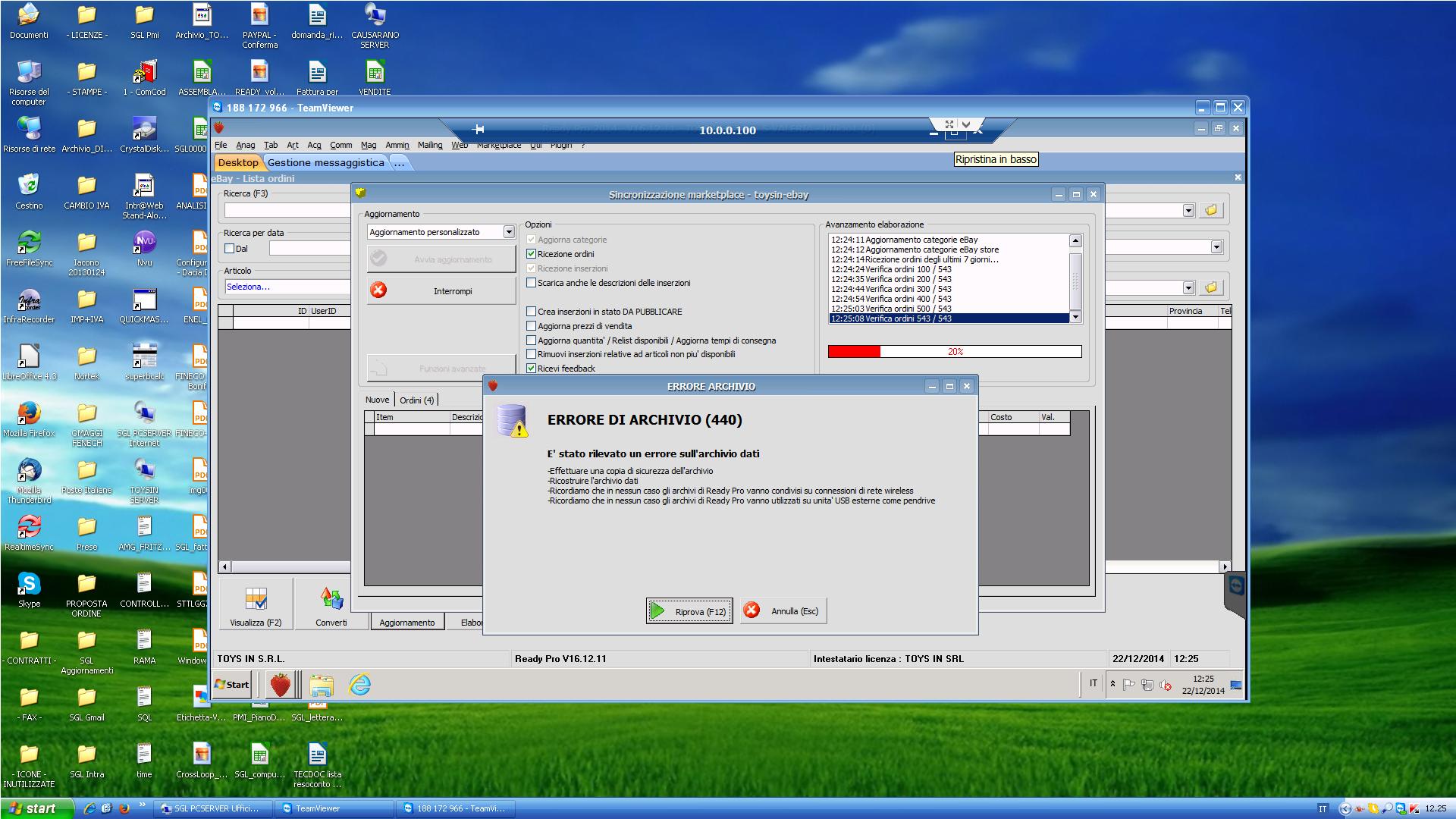1456x819 pixels.
Task: Expand the Aggiornamento personalizzato dropdown
Action: (509, 232)
